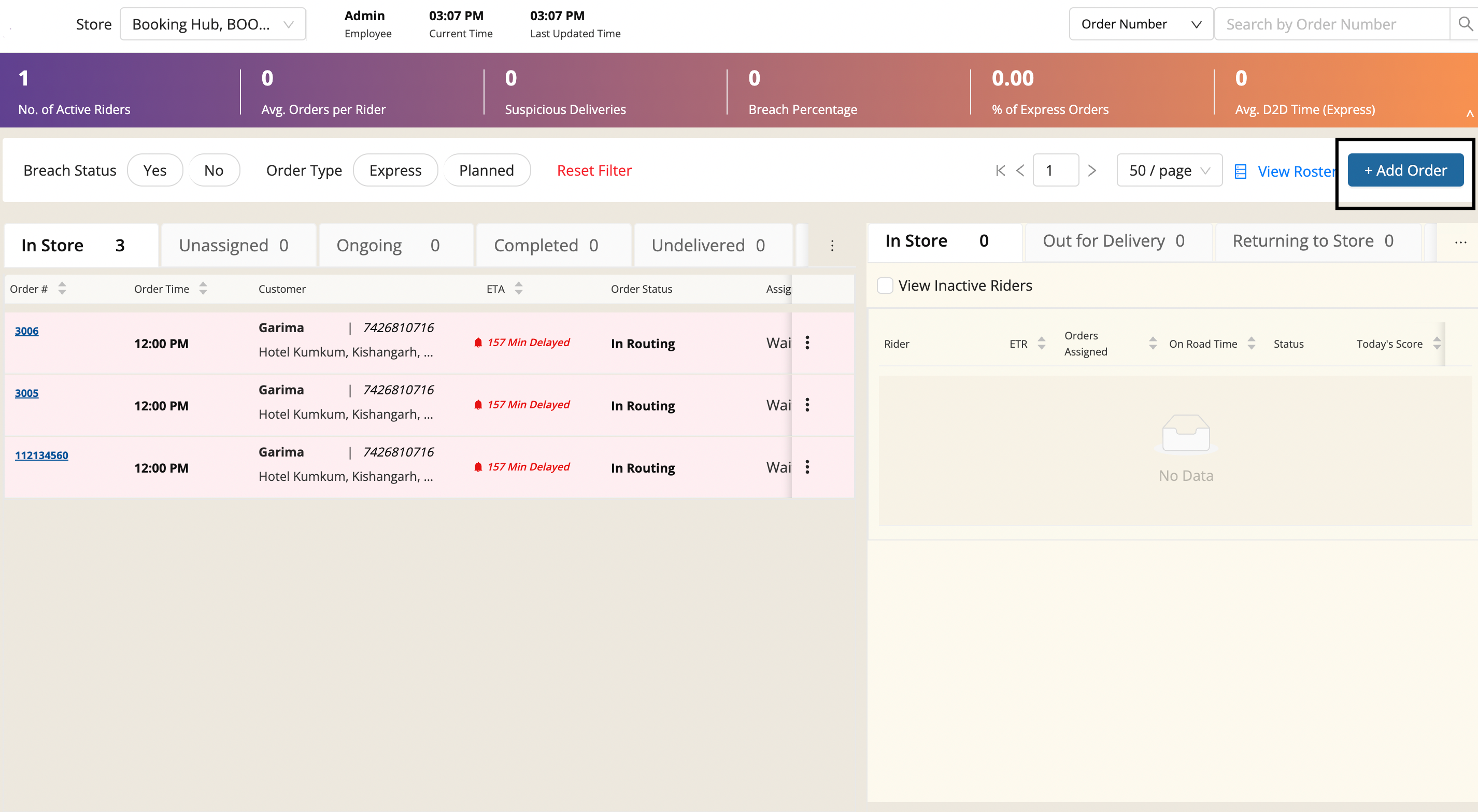Open more options beside Undelivered tab
The width and height of the screenshot is (1478, 812).
click(x=832, y=246)
